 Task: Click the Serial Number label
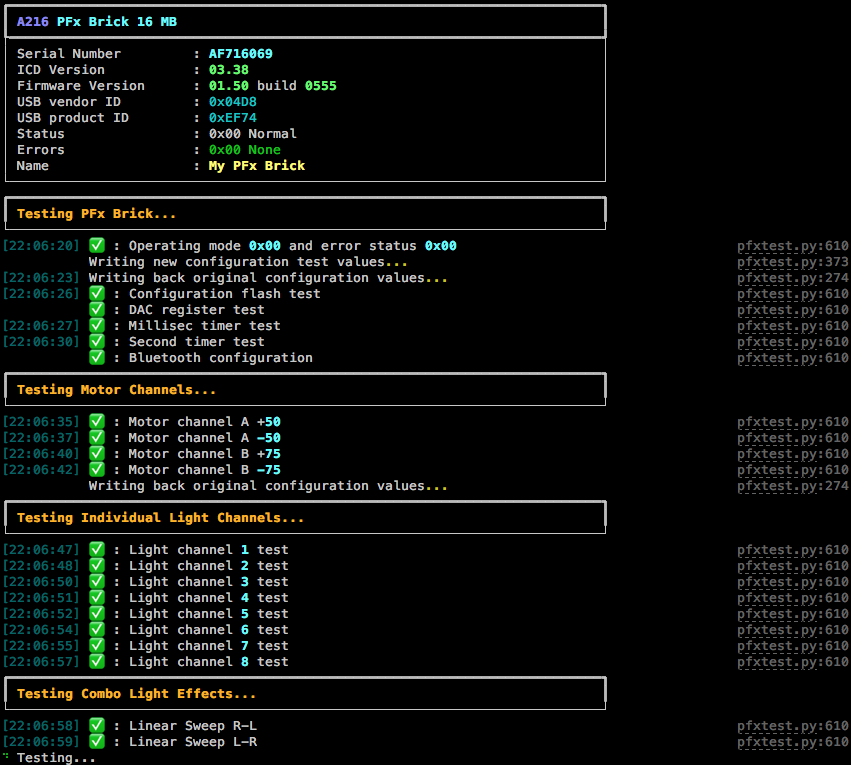point(68,54)
